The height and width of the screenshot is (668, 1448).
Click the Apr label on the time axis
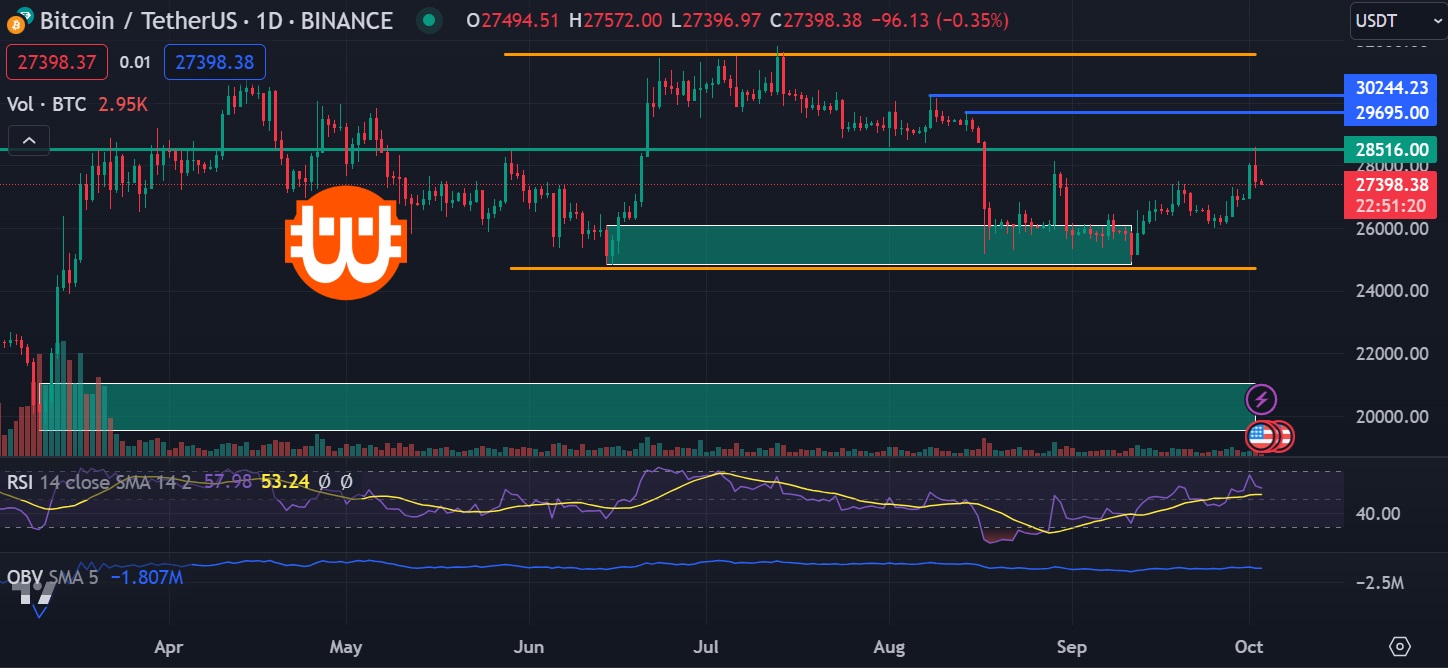pos(169,647)
